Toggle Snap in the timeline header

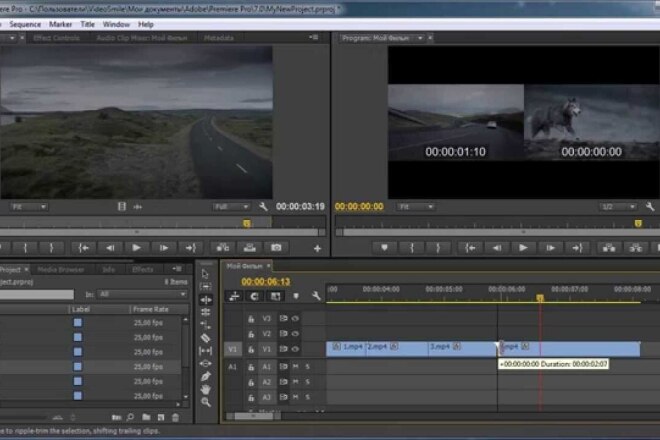tap(254, 296)
